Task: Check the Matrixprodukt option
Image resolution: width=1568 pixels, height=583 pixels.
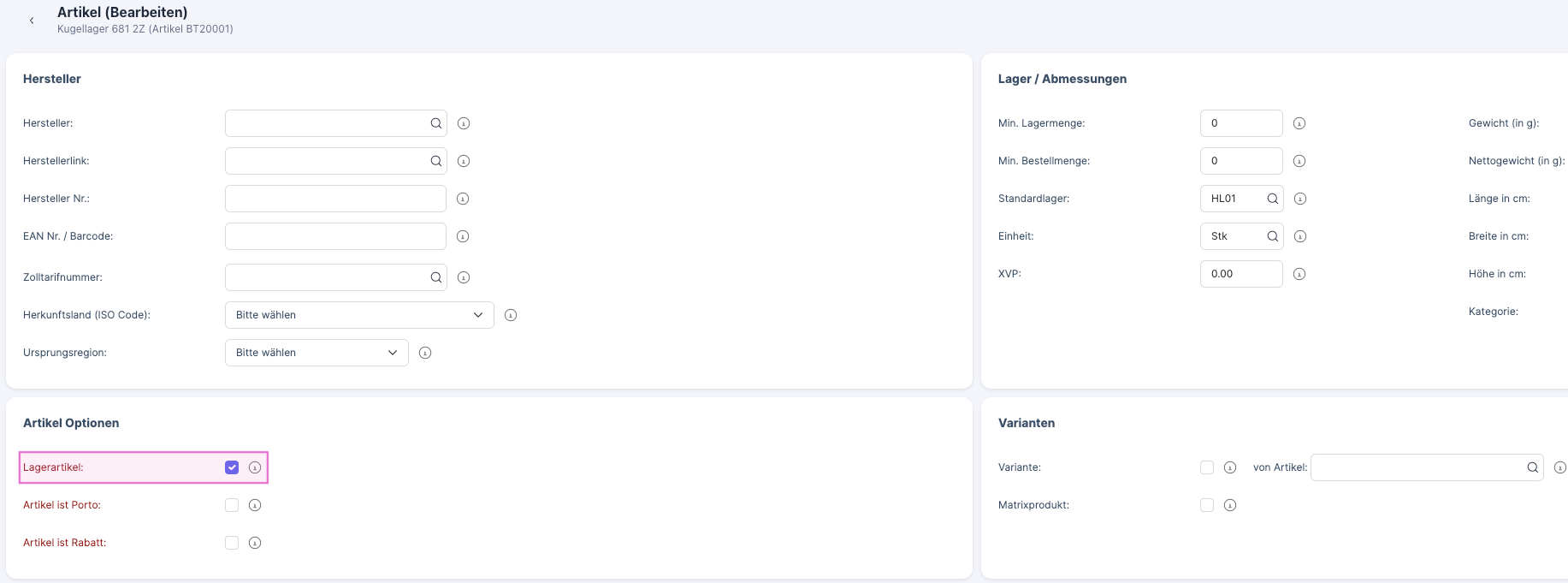Action: pyautogui.click(x=1206, y=505)
